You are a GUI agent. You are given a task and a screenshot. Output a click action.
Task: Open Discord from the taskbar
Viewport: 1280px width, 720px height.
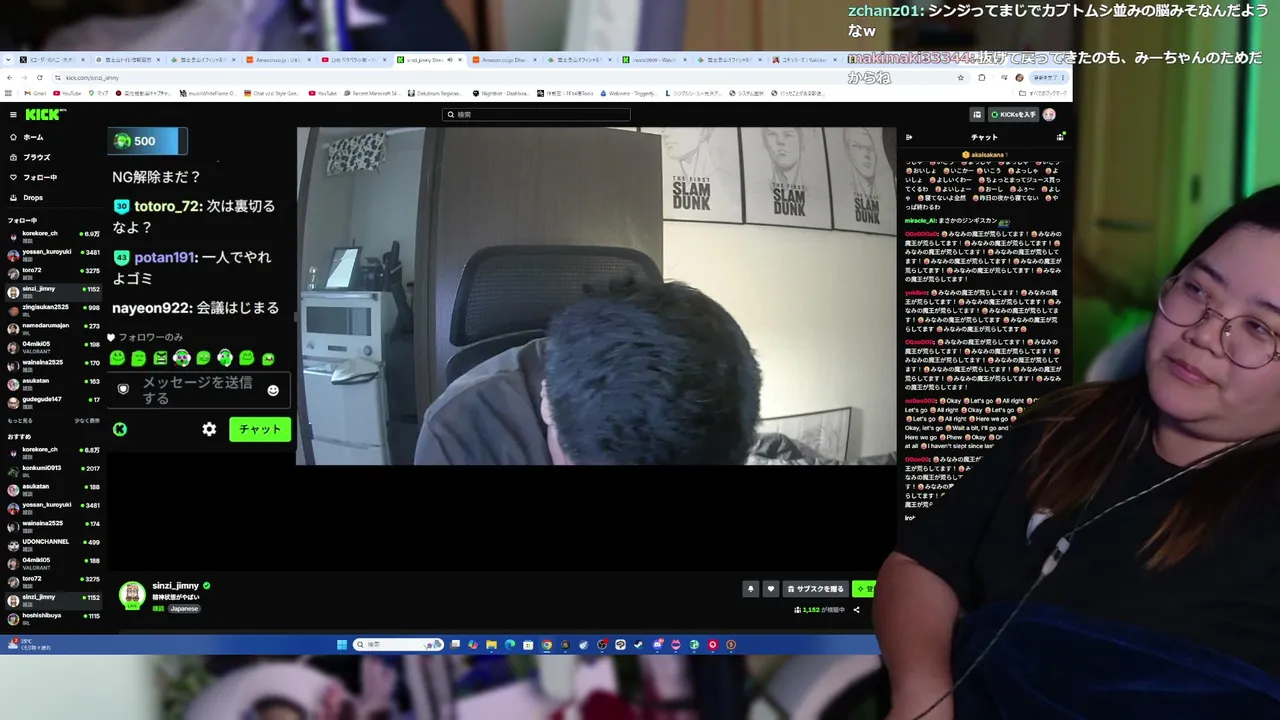657,645
